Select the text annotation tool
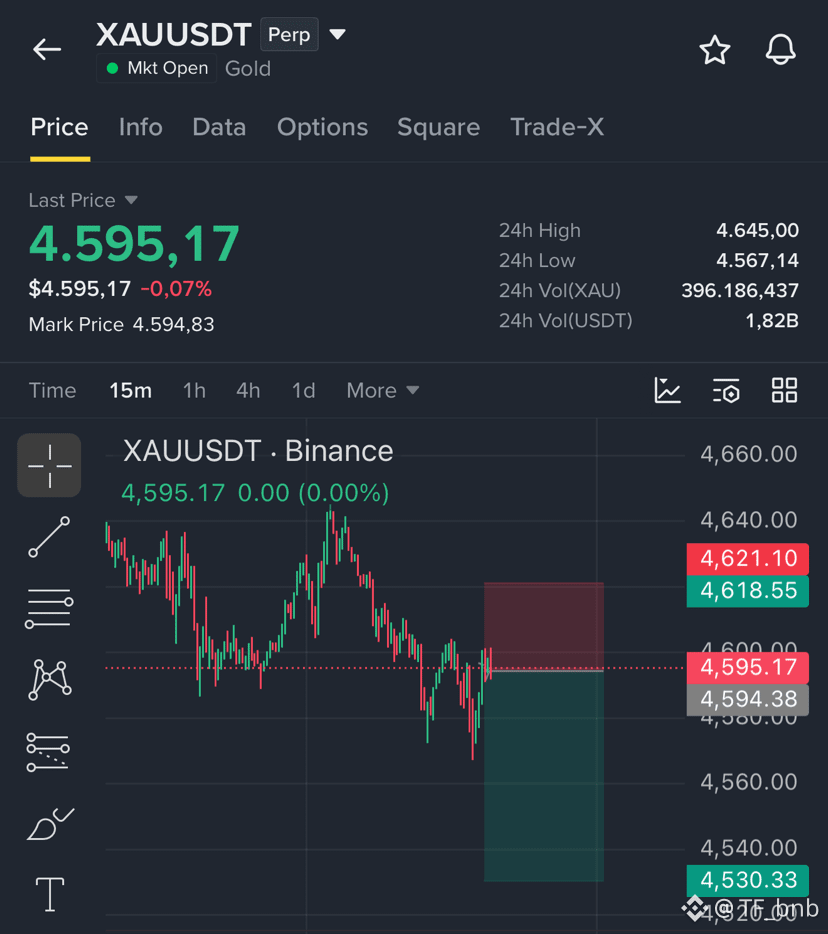 click(50, 894)
